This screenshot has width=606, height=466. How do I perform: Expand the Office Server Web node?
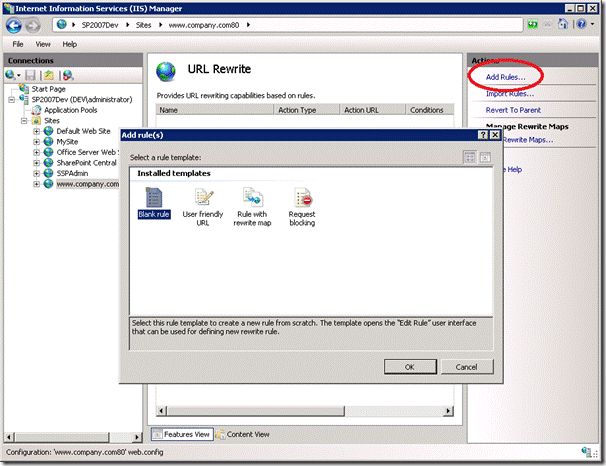[36, 152]
